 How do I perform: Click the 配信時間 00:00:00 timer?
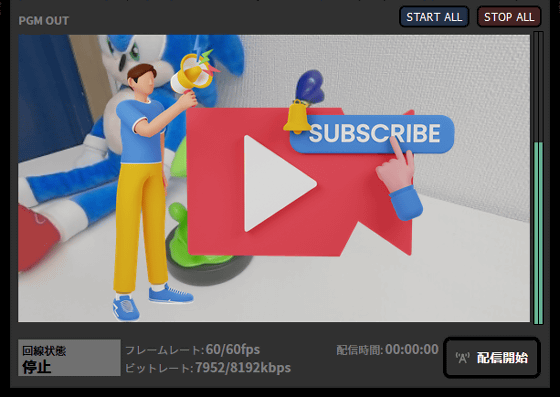click(x=387, y=349)
